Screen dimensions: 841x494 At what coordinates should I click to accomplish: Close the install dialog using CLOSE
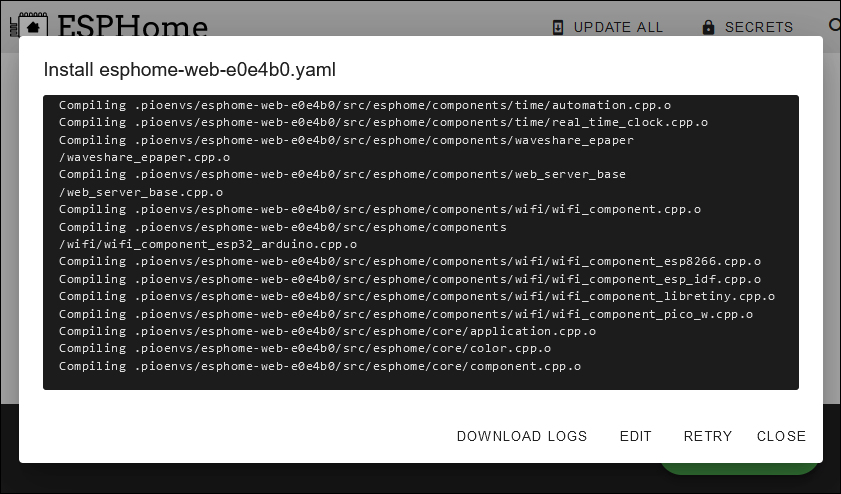(x=781, y=436)
